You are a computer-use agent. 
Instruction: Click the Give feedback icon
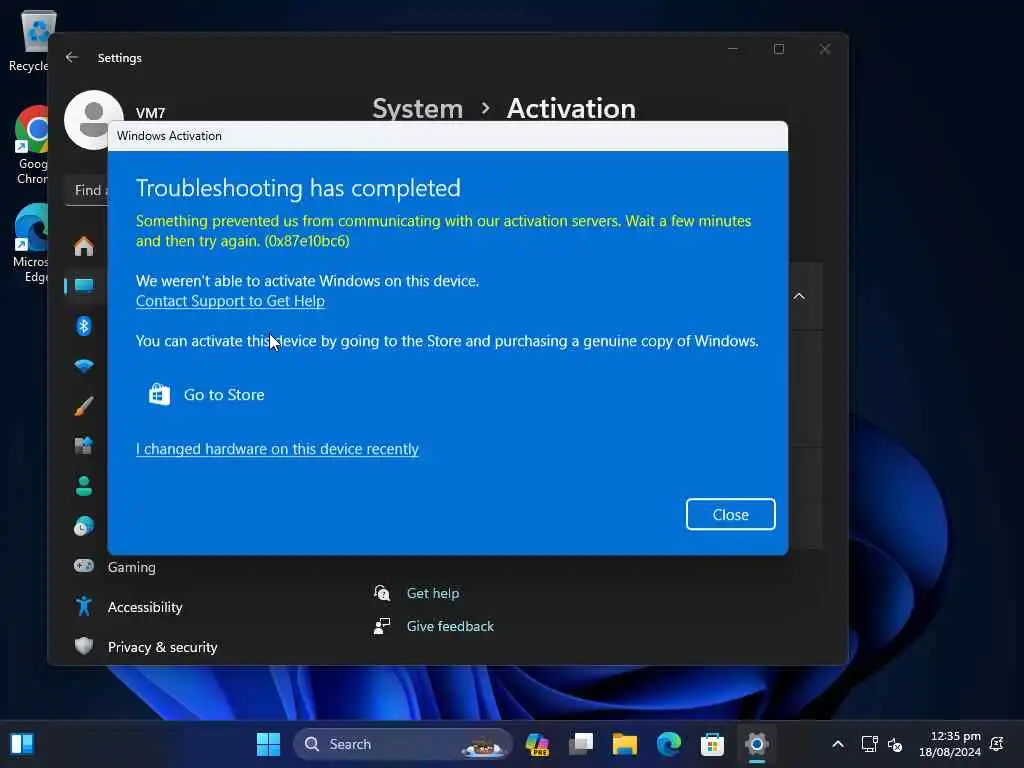[x=382, y=626]
